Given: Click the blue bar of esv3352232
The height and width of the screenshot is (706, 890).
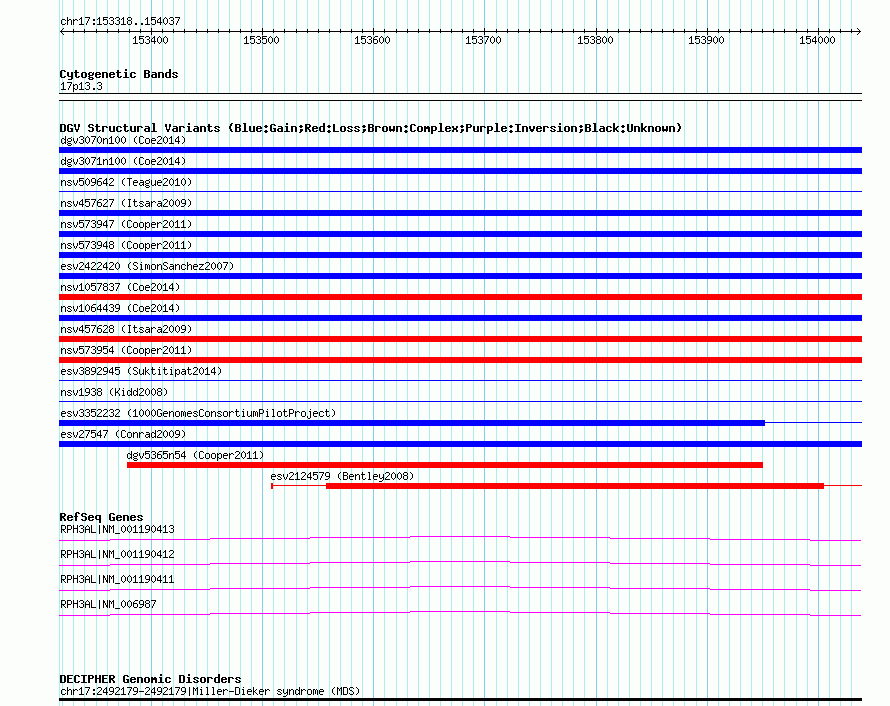Looking at the screenshot, I should coord(412,423).
